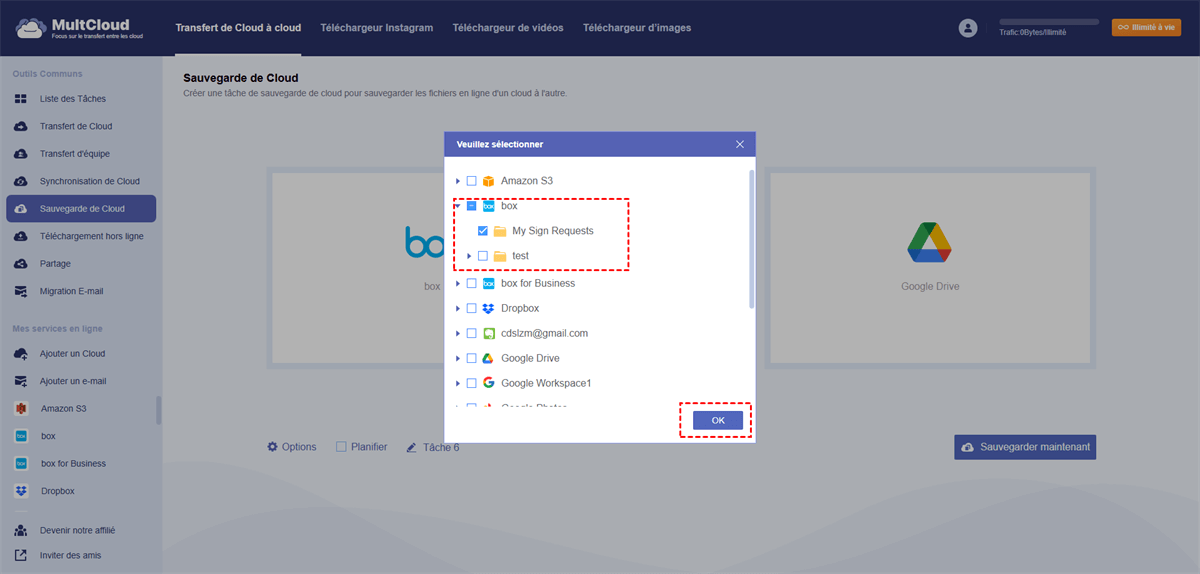
Task: Expand the cdslzm@gmail.com tree node
Action: 458,333
